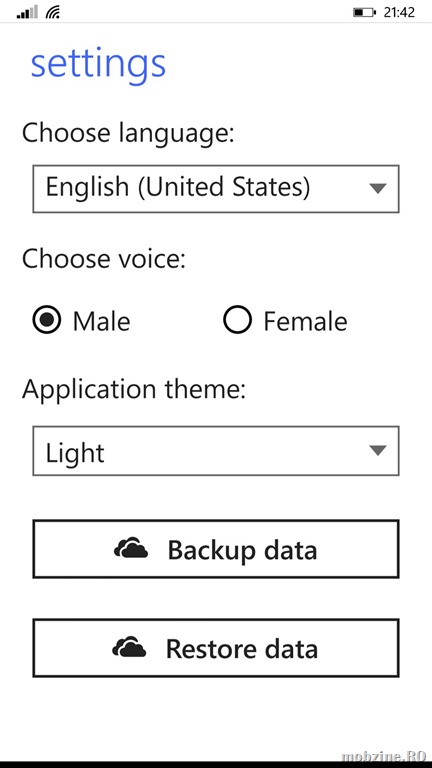432x768 pixels.
Task: Tap the Choose language label
Action: coord(128,134)
